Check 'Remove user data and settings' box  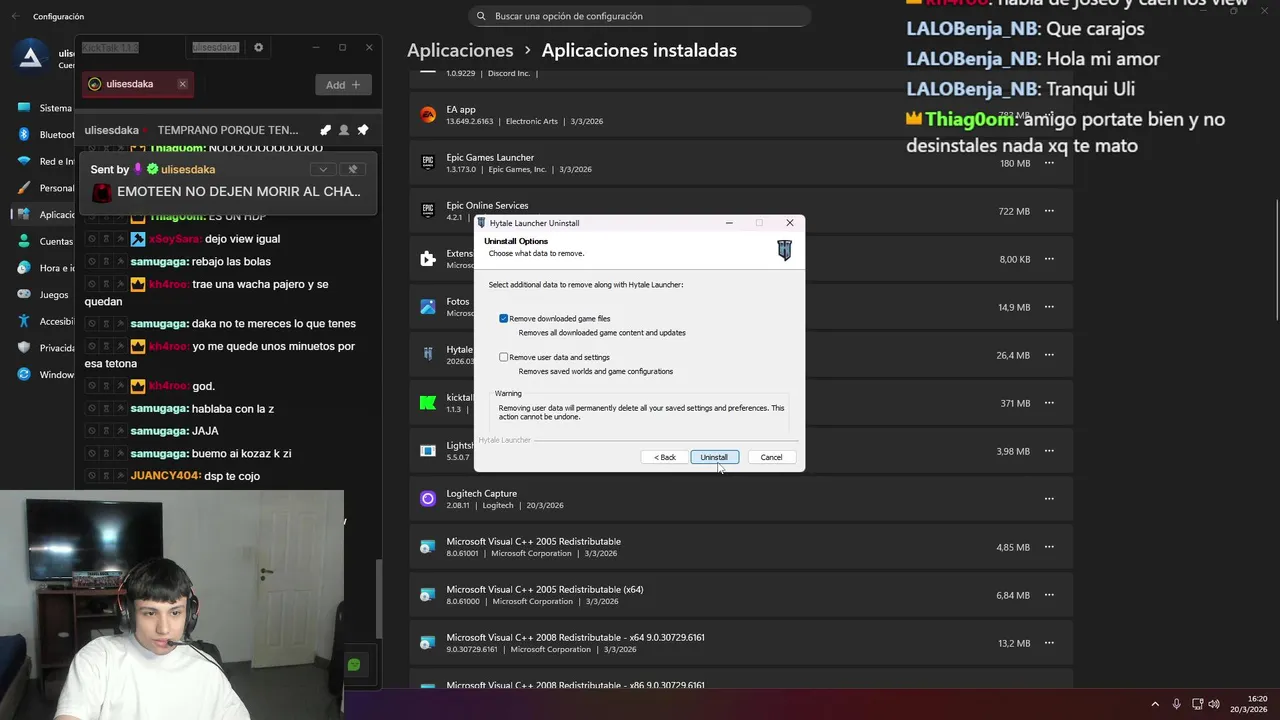pos(503,357)
